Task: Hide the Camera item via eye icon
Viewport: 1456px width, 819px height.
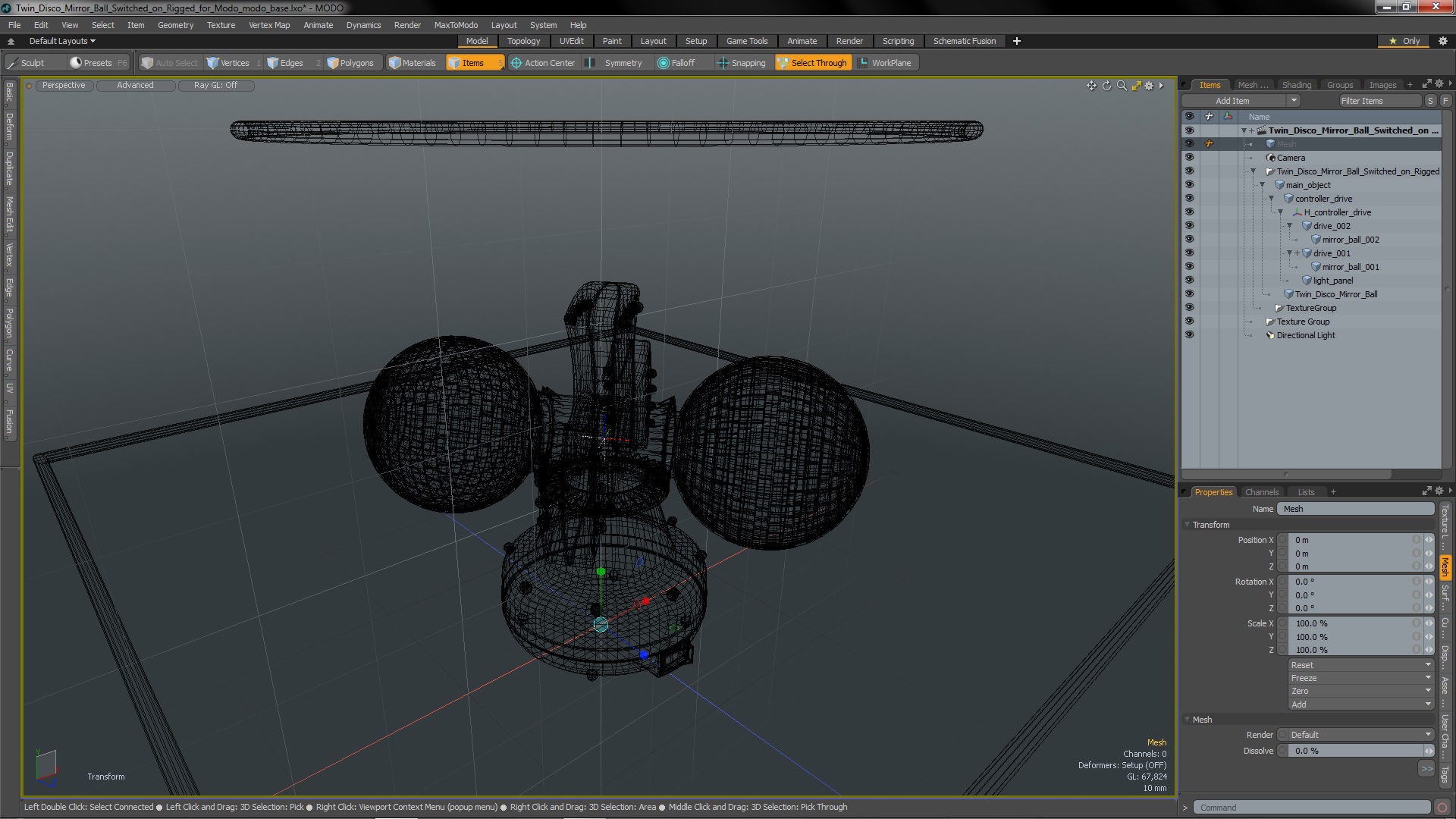Action: [1189, 158]
